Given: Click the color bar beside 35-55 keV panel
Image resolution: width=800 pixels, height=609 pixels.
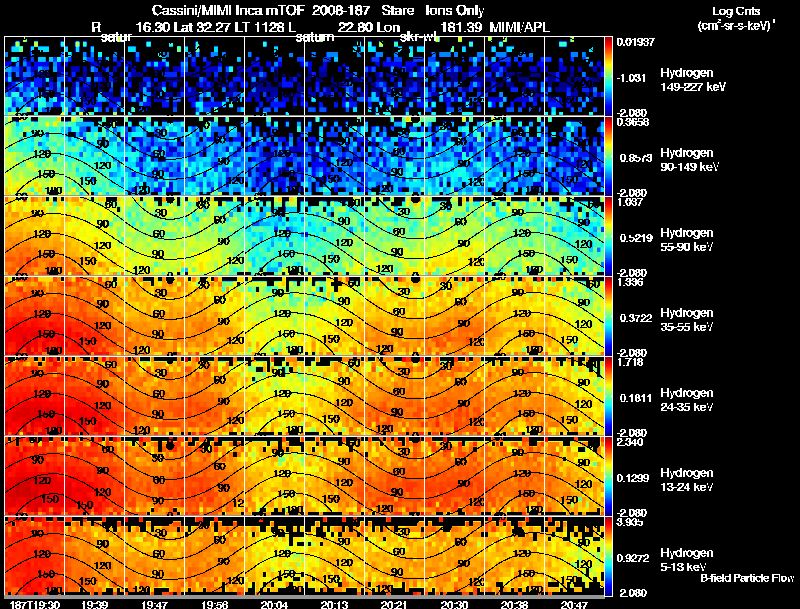Looking at the screenshot, I should pos(608,316).
